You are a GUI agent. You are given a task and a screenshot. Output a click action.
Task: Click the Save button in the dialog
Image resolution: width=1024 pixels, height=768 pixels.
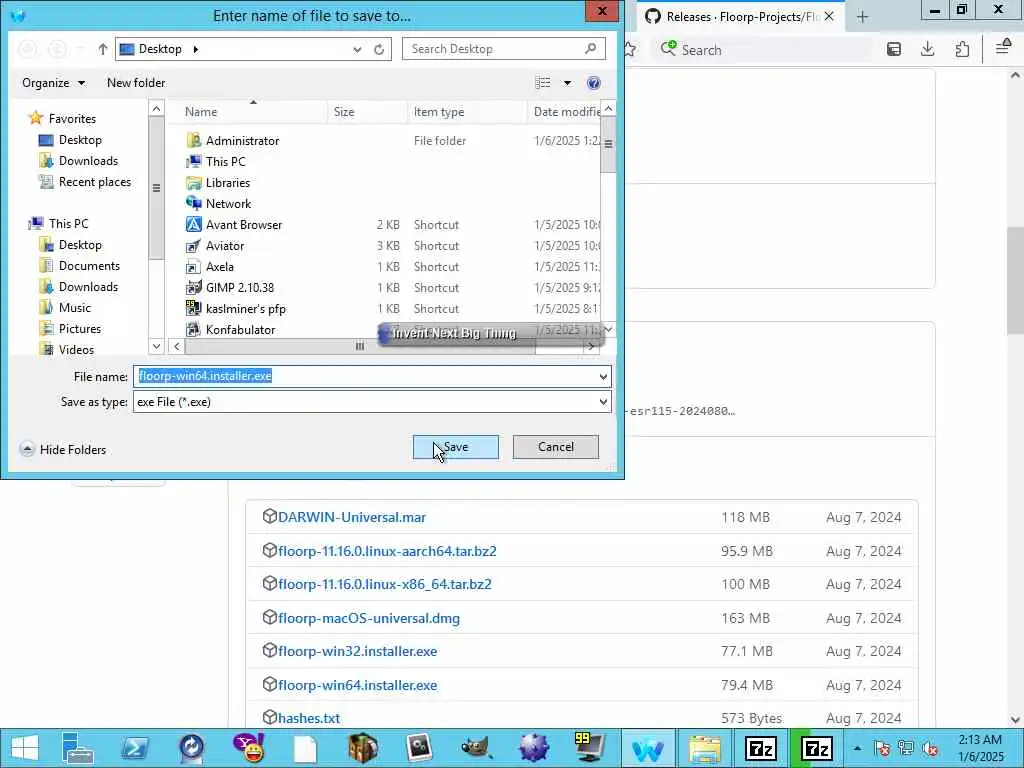455,447
